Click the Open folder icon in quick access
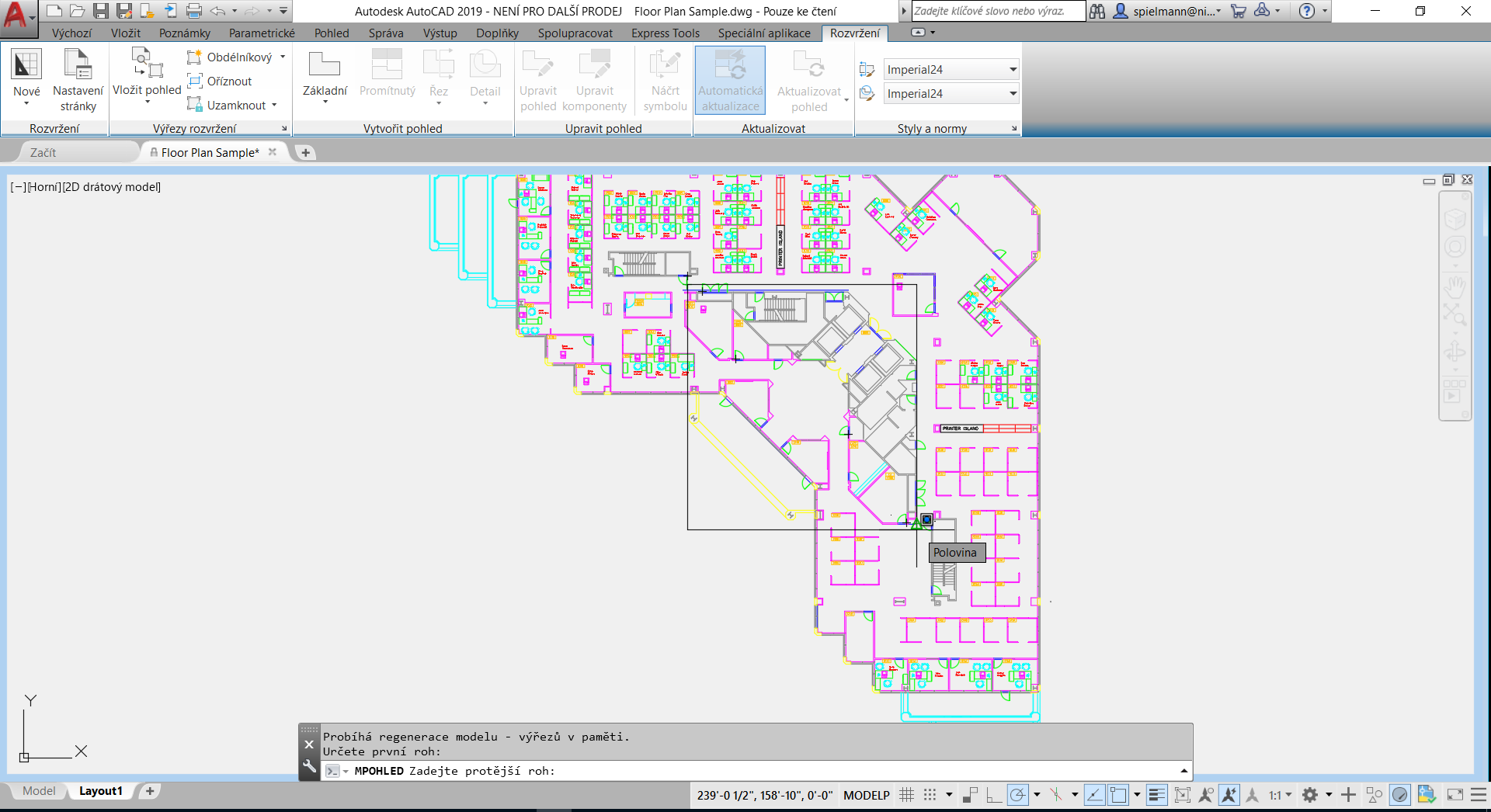Image resolution: width=1491 pixels, height=812 pixels. tap(77, 11)
